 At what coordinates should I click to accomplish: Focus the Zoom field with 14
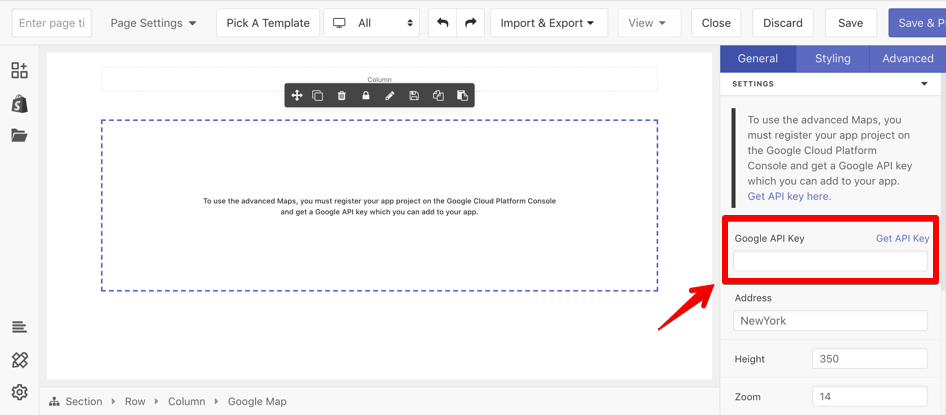tap(869, 397)
